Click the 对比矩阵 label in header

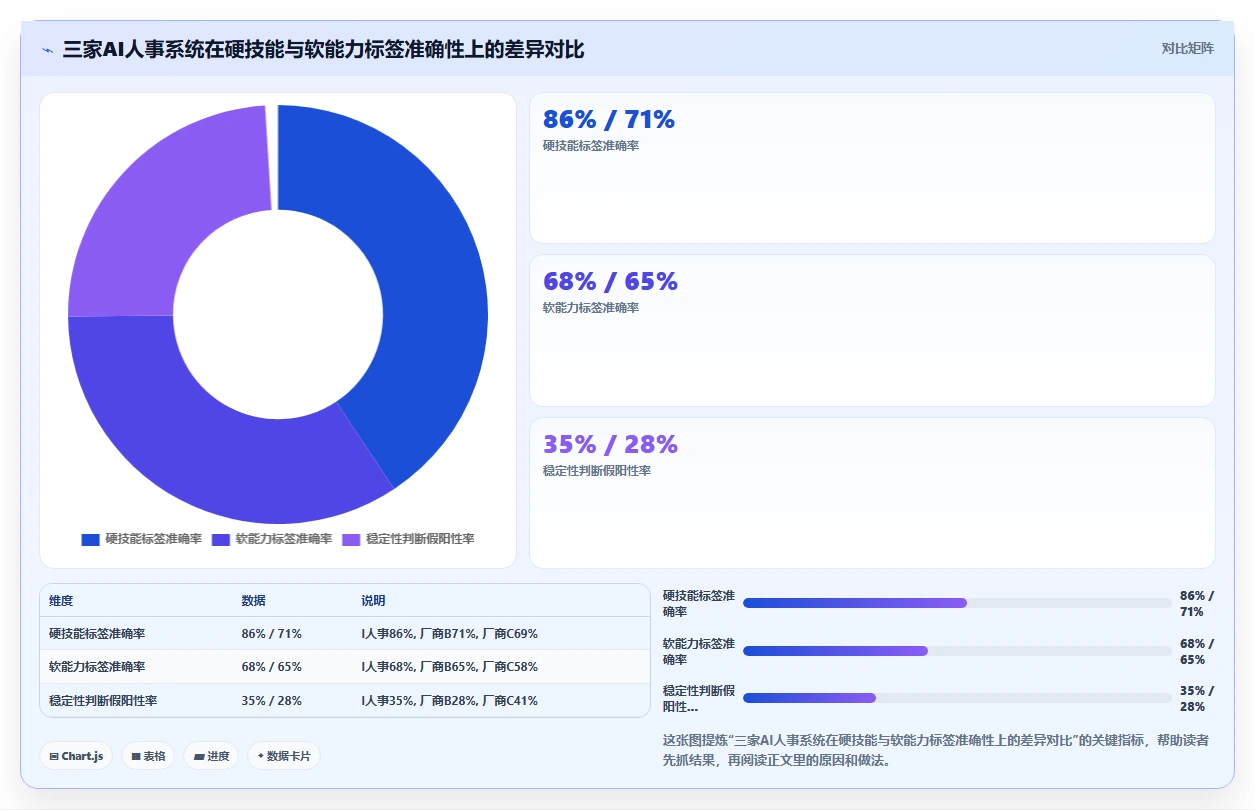tap(1188, 49)
